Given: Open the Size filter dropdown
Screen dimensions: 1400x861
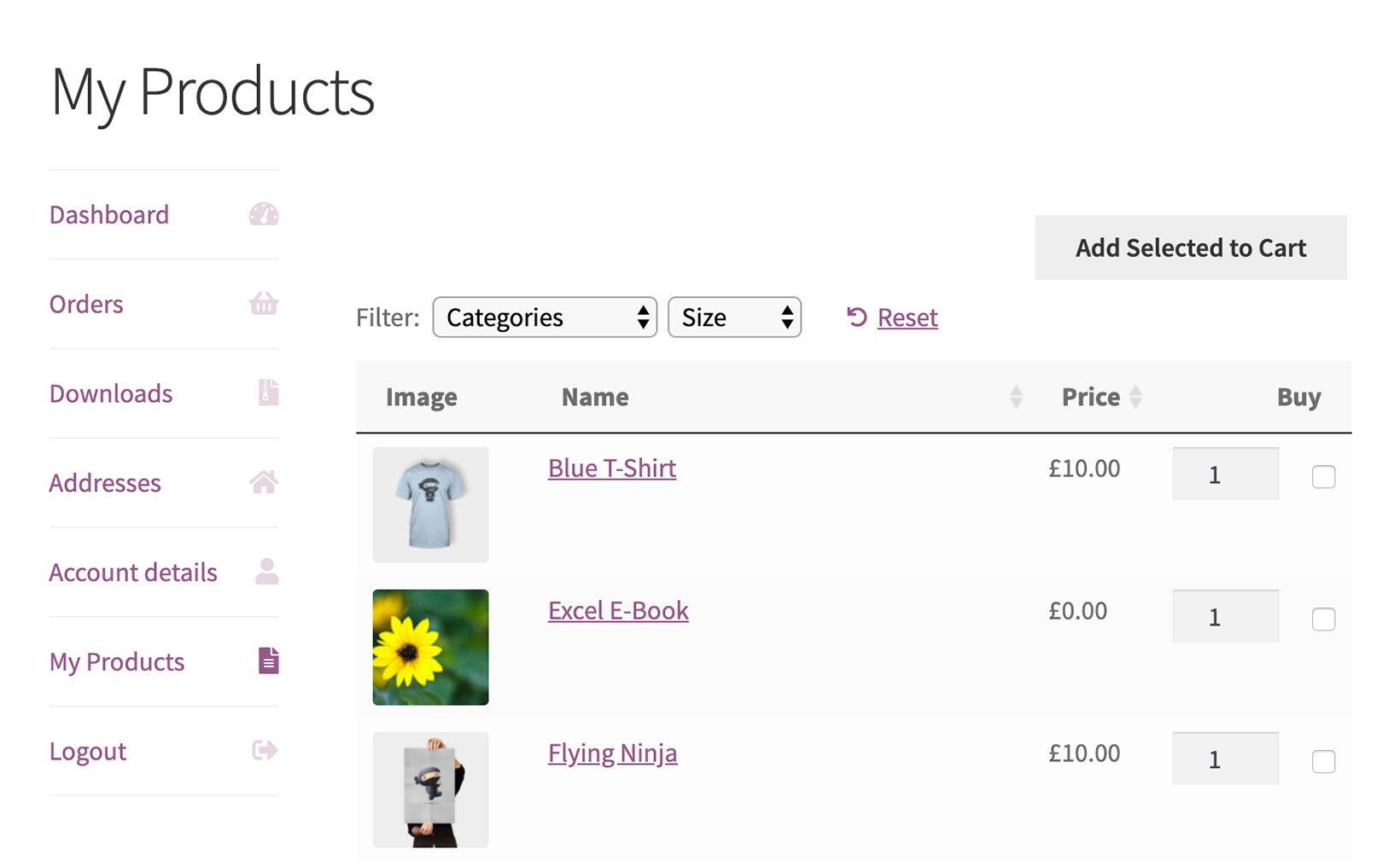Looking at the screenshot, I should (x=734, y=317).
